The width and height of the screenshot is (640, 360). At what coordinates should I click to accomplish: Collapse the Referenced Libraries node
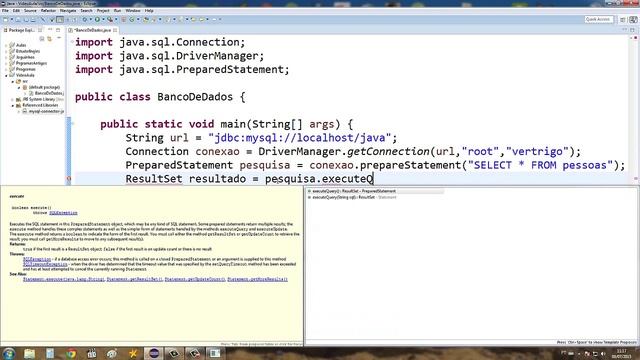point(12,106)
